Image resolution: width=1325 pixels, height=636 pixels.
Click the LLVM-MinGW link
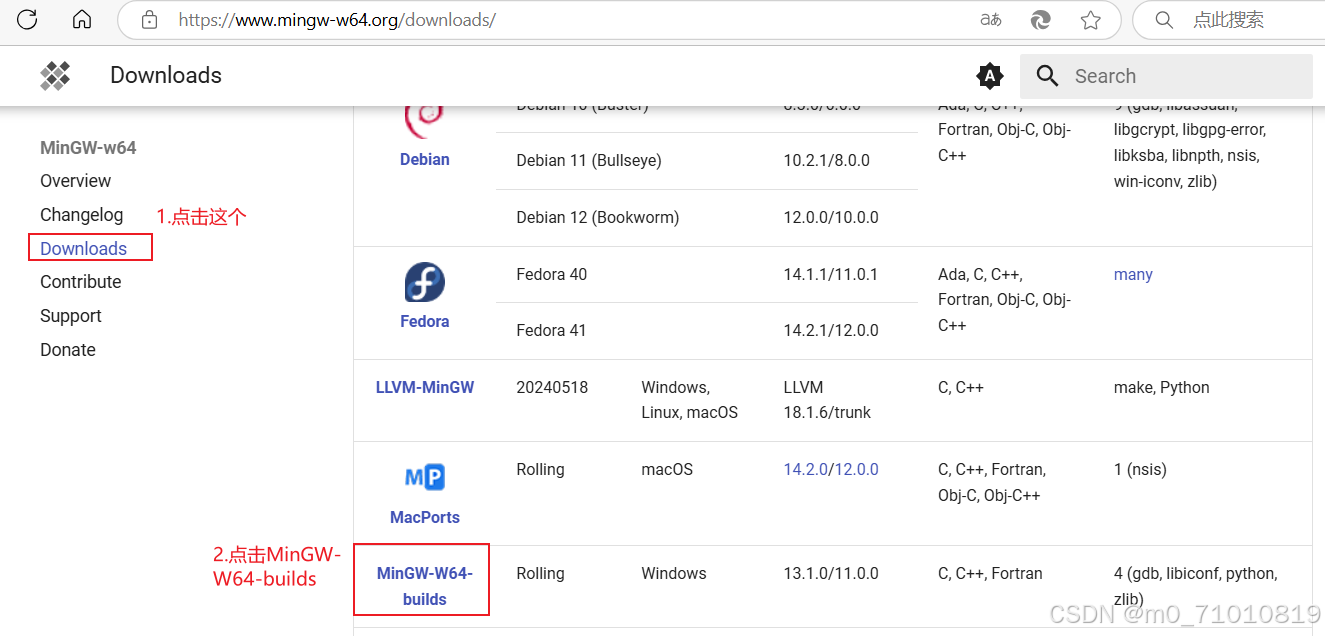(424, 387)
